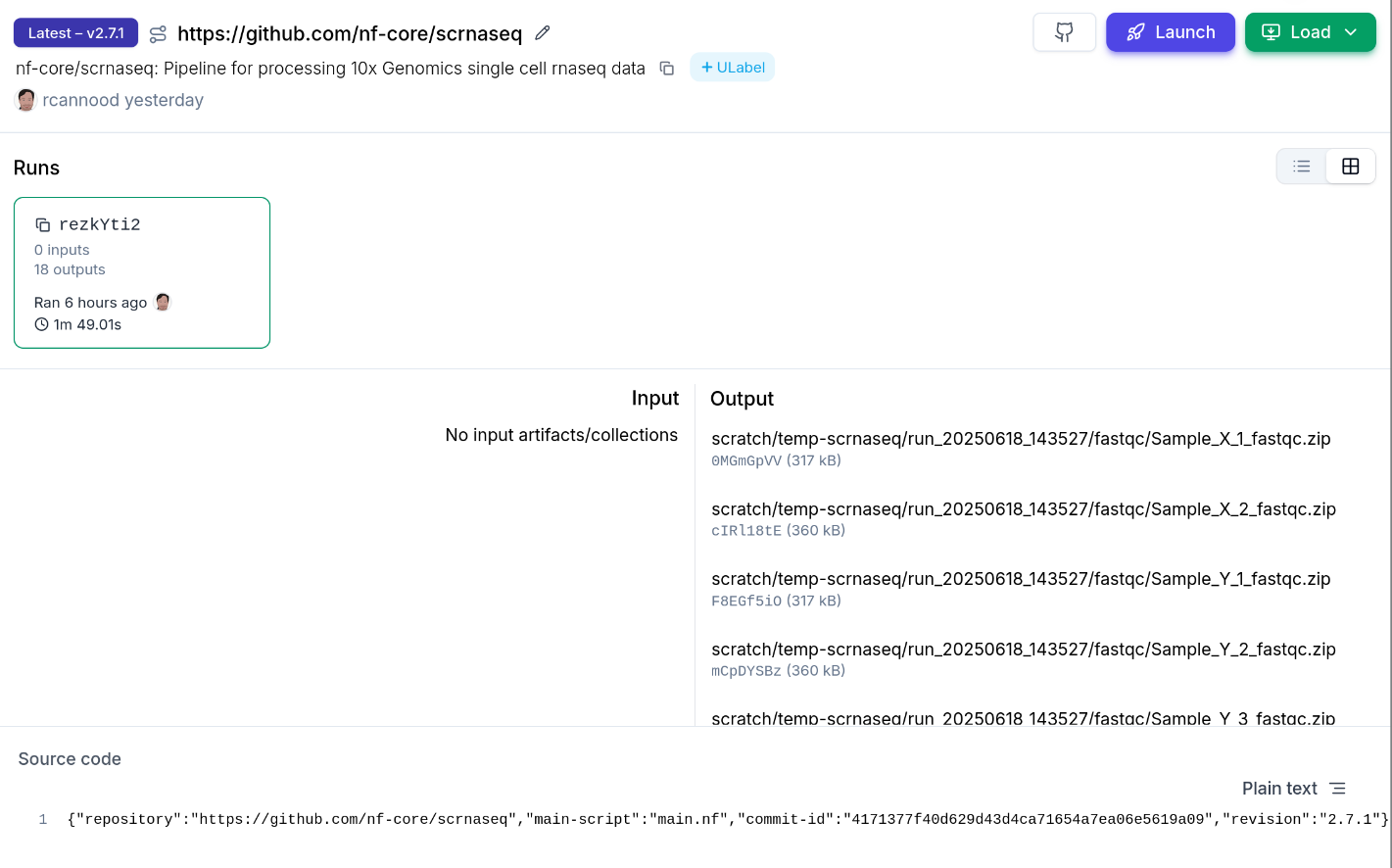Viewport: 1392px width, 868px height.
Task: Open the Plain text language selector
Action: click(1293, 789)
